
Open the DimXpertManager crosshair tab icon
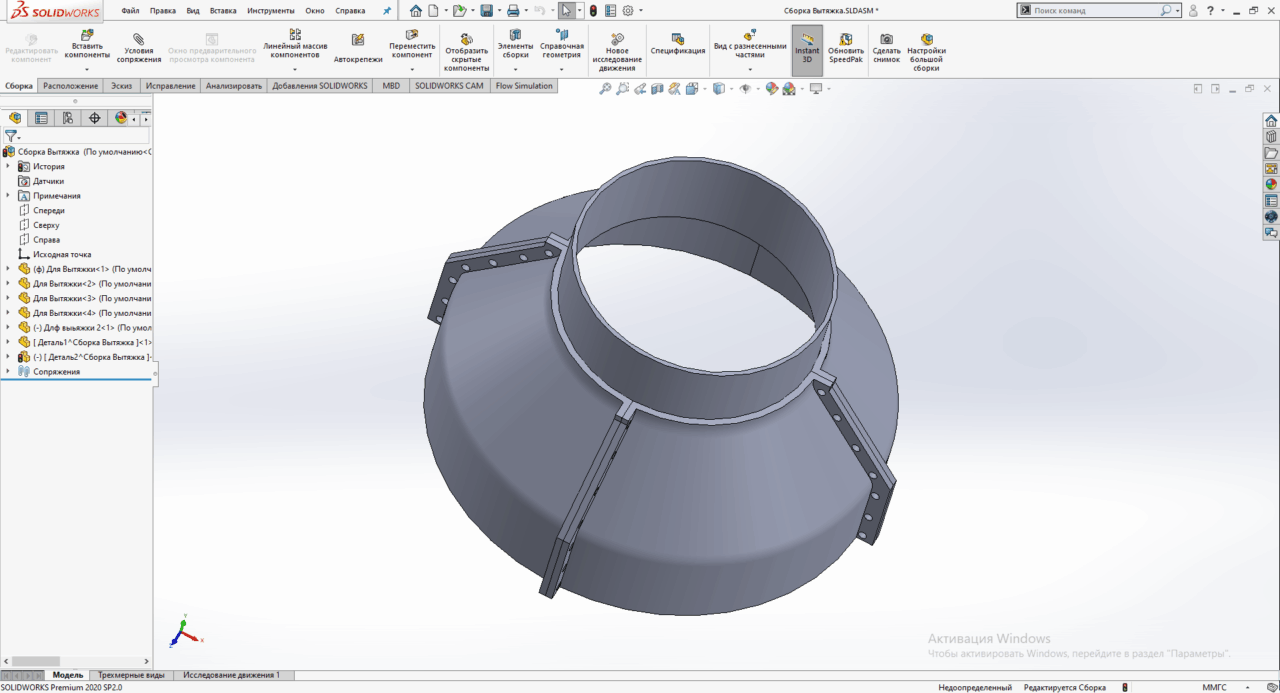pyautogui.click(x=95, y=117)
